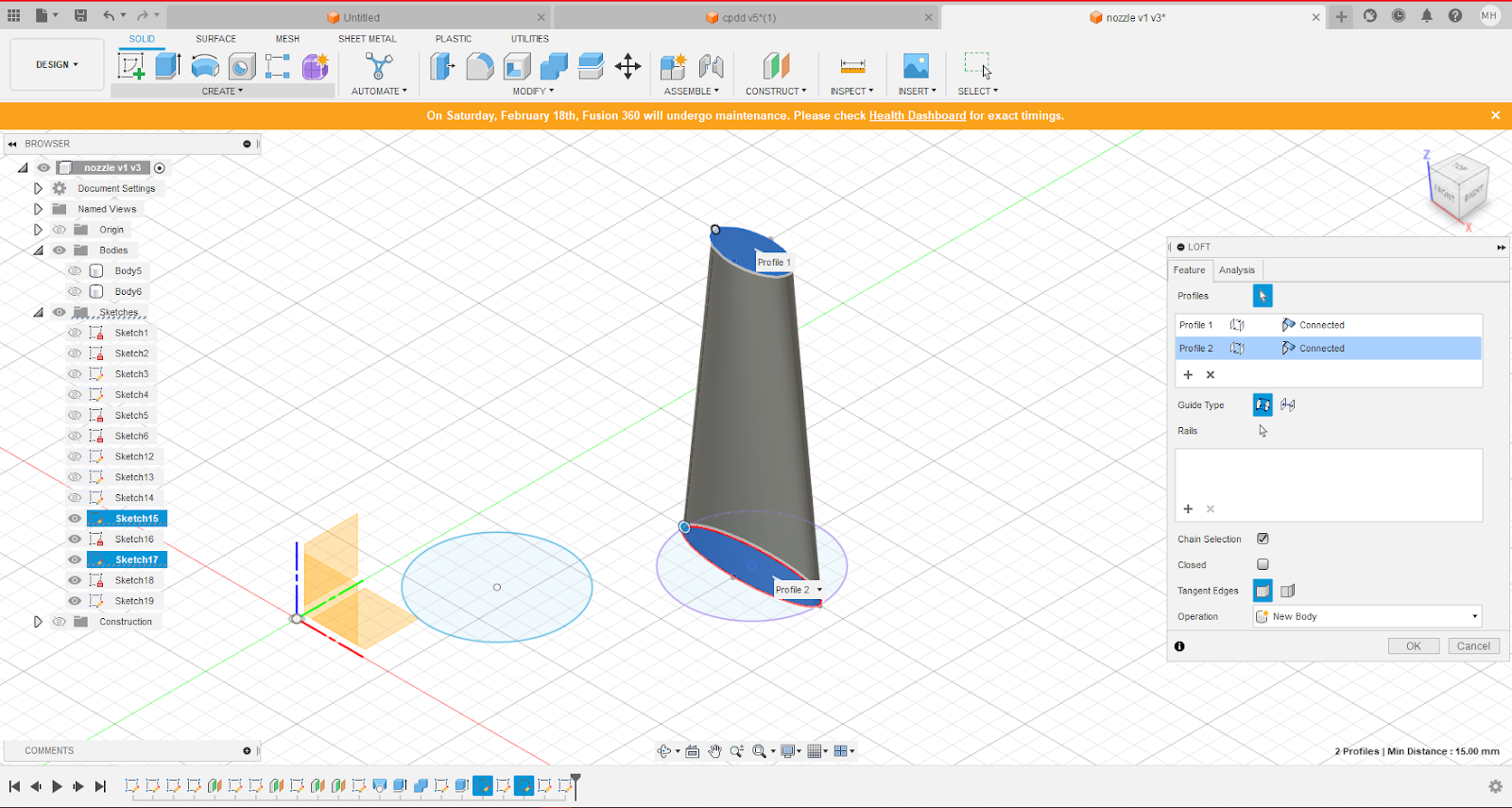Toggle the Construction folder visibility

click(x=60, y=622)
